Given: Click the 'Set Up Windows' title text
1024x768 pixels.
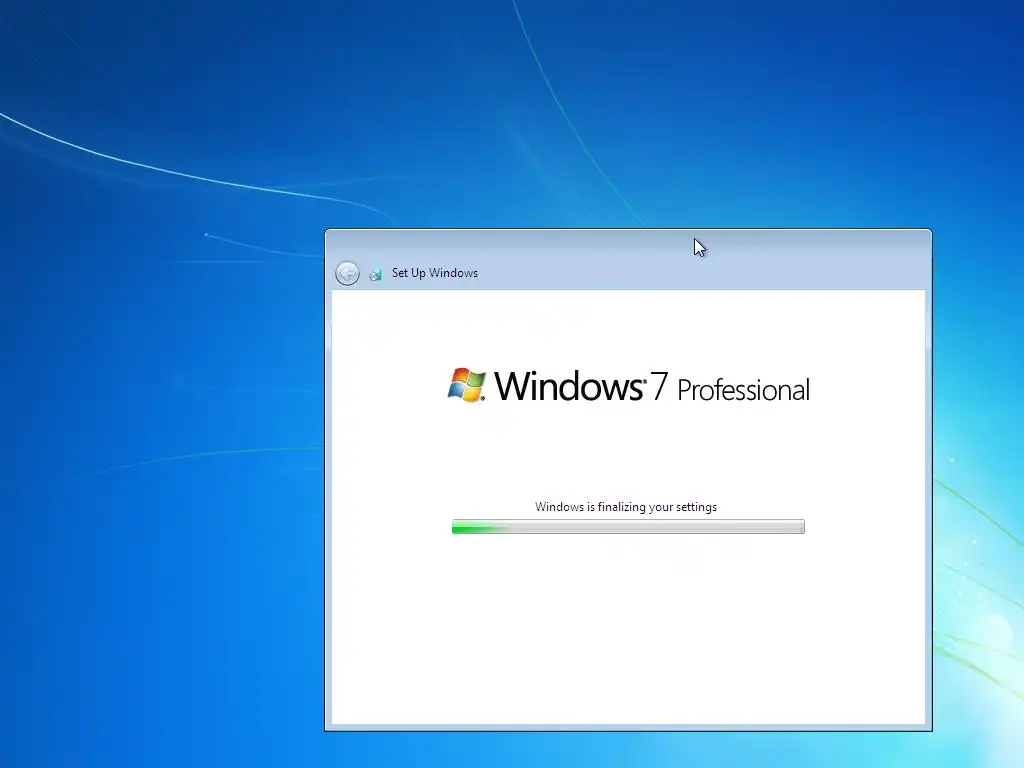Looking at the screenshot, I should pos(435,273).
